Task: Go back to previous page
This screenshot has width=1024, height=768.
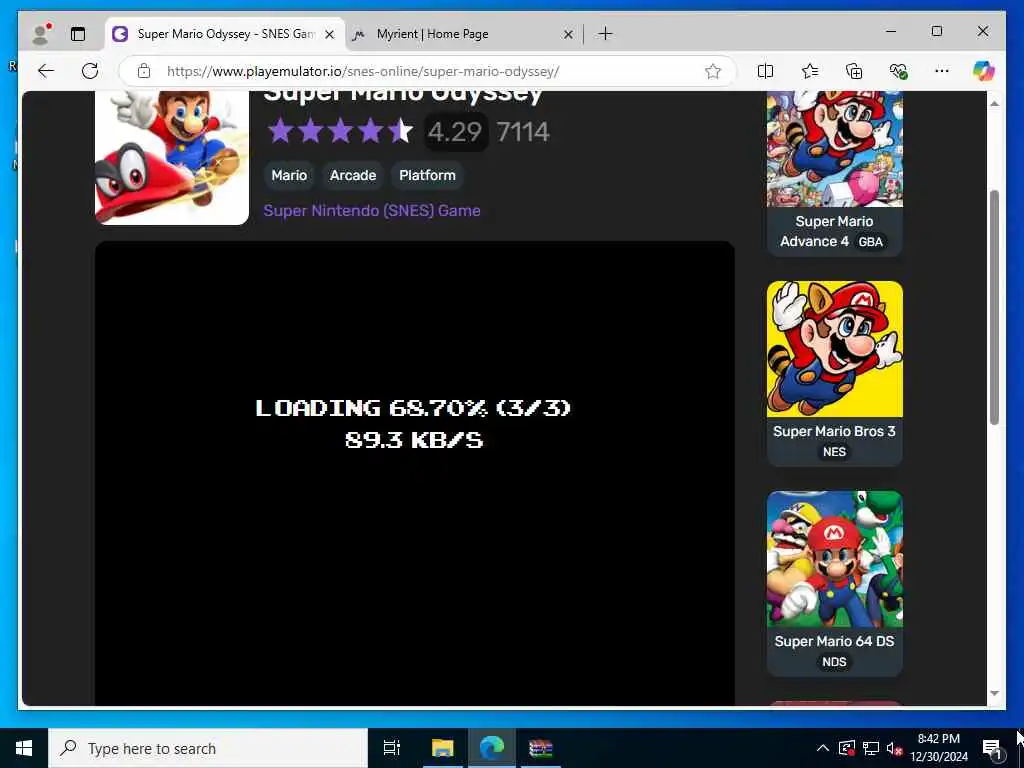Action: (x=46, y=71)
